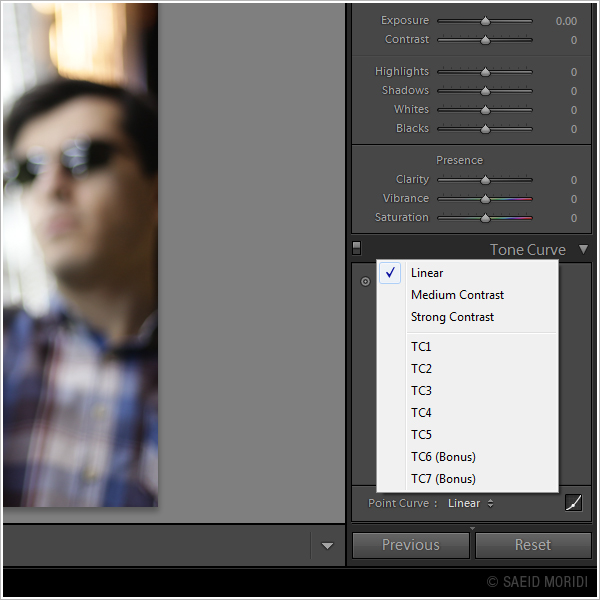Click the targeted adjustment tool icon
Image resolution: width=600 pixels, height=600 pixels.
(365, 282)
